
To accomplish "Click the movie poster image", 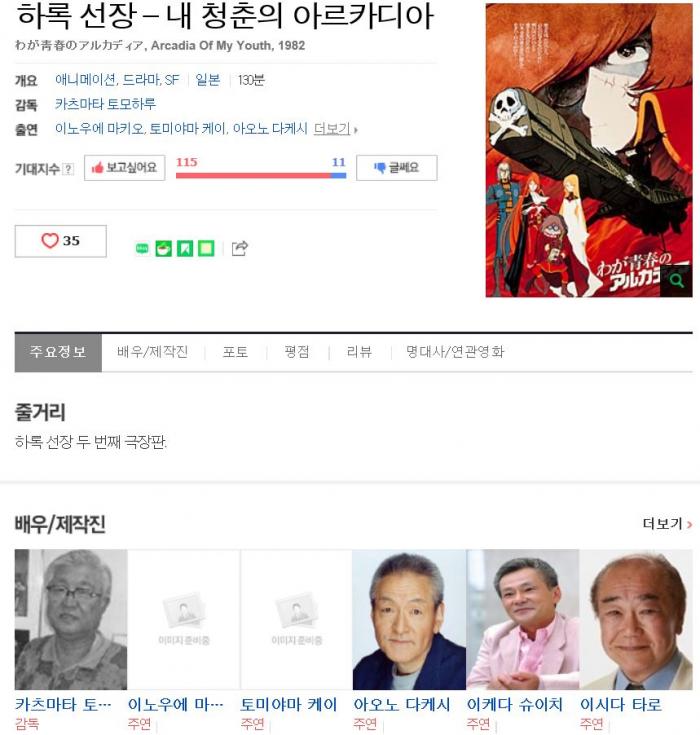I will point(589,150).
